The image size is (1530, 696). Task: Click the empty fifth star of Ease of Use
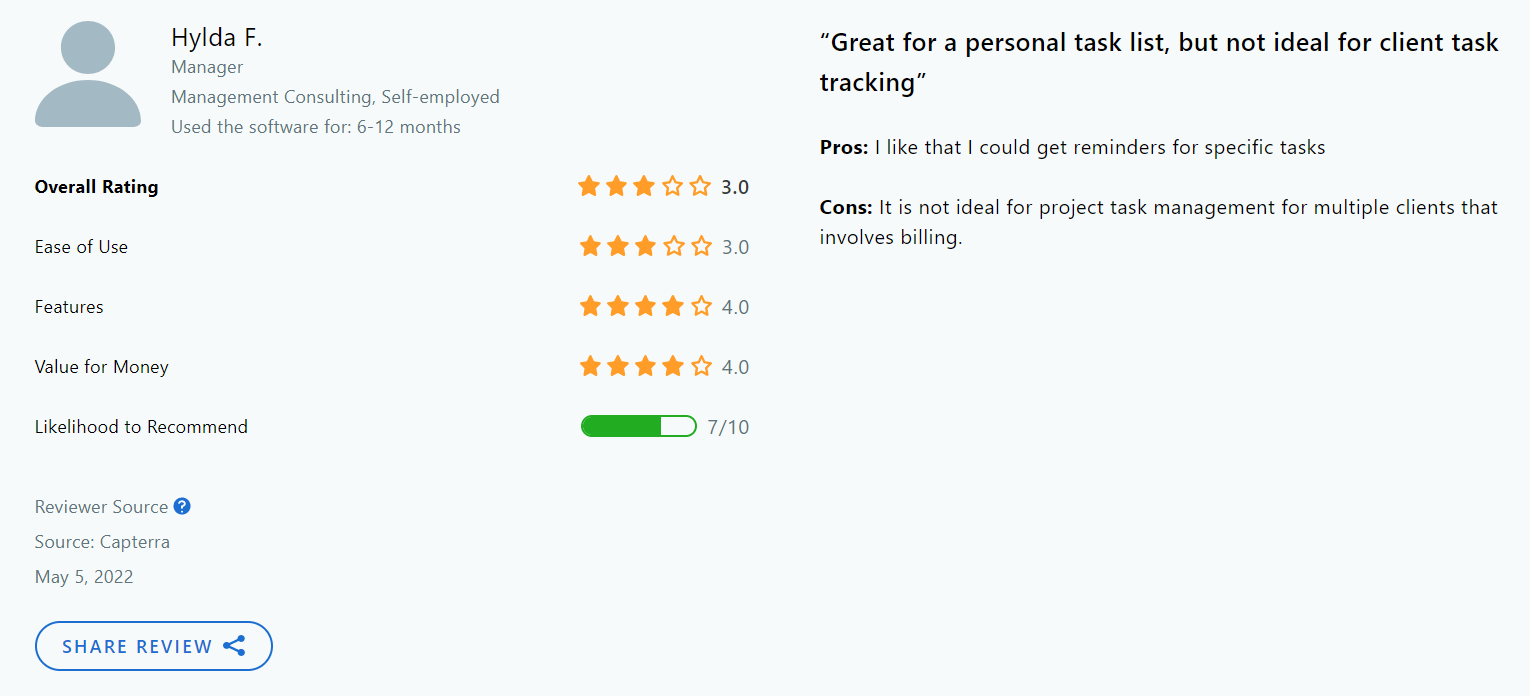pyautogui.click(x=701, y=246)
